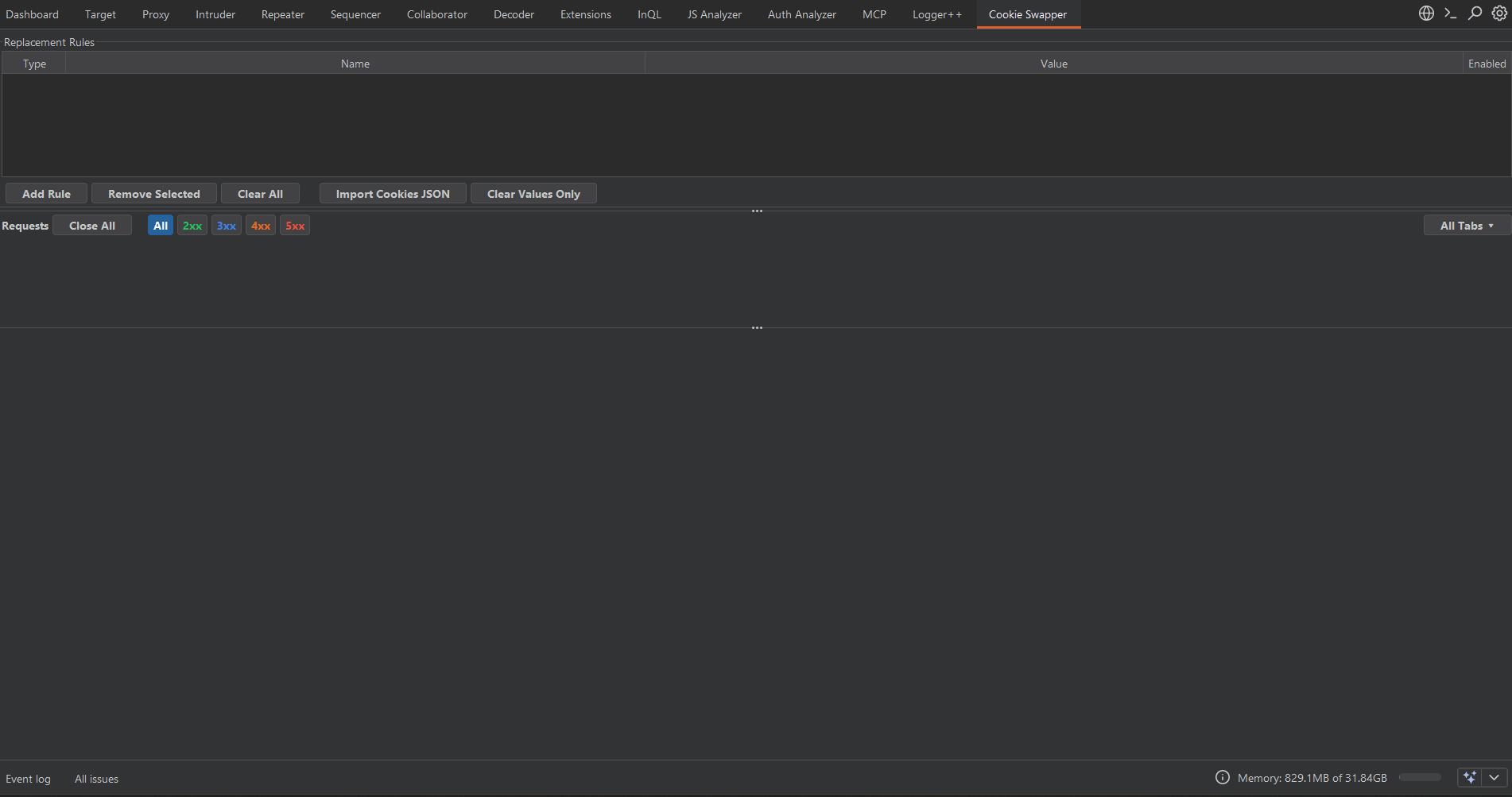Switch to the Dashboard tab

pos(33,14)
